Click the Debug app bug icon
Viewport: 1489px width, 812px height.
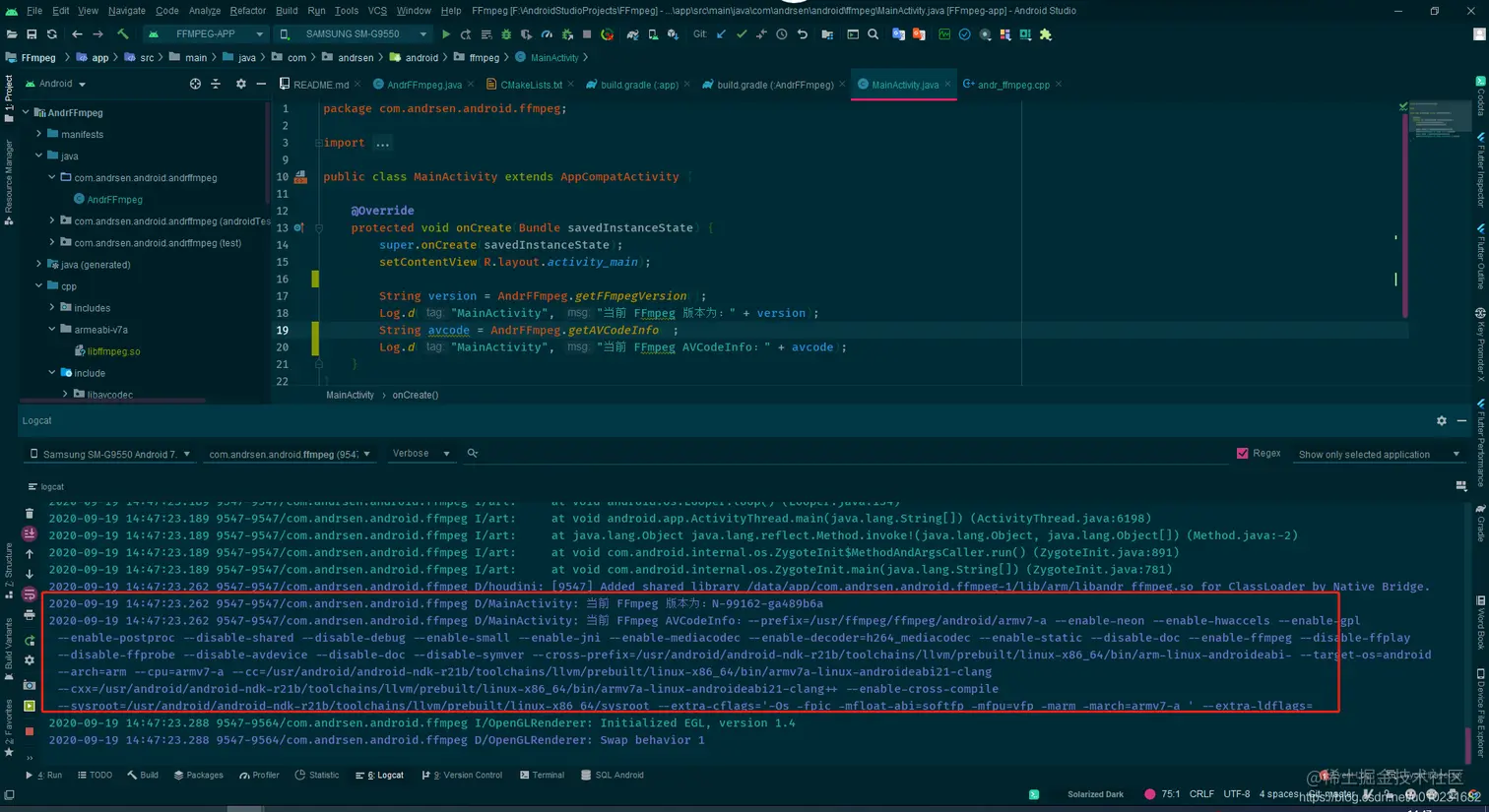506,34
